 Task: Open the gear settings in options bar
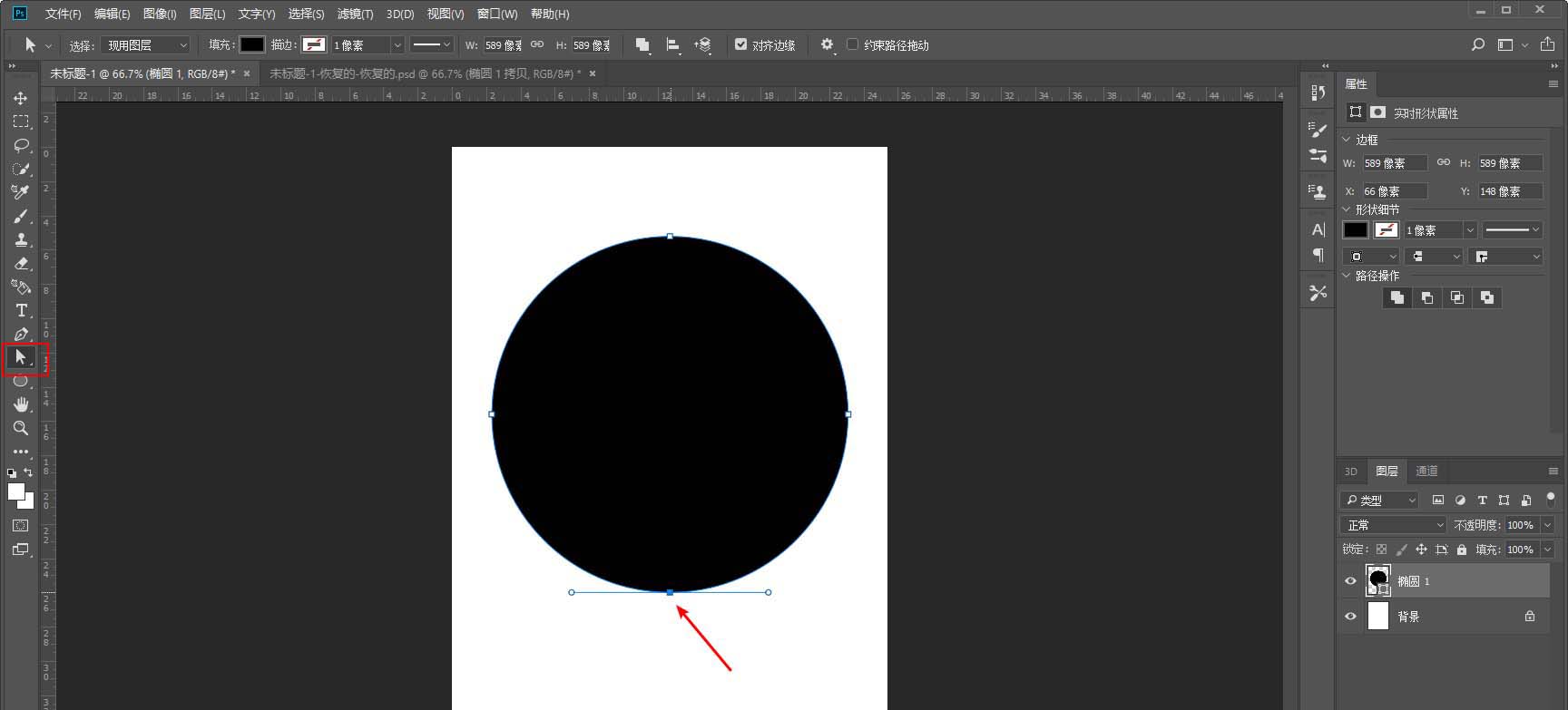pyautogui.click(x=827, y=44)
